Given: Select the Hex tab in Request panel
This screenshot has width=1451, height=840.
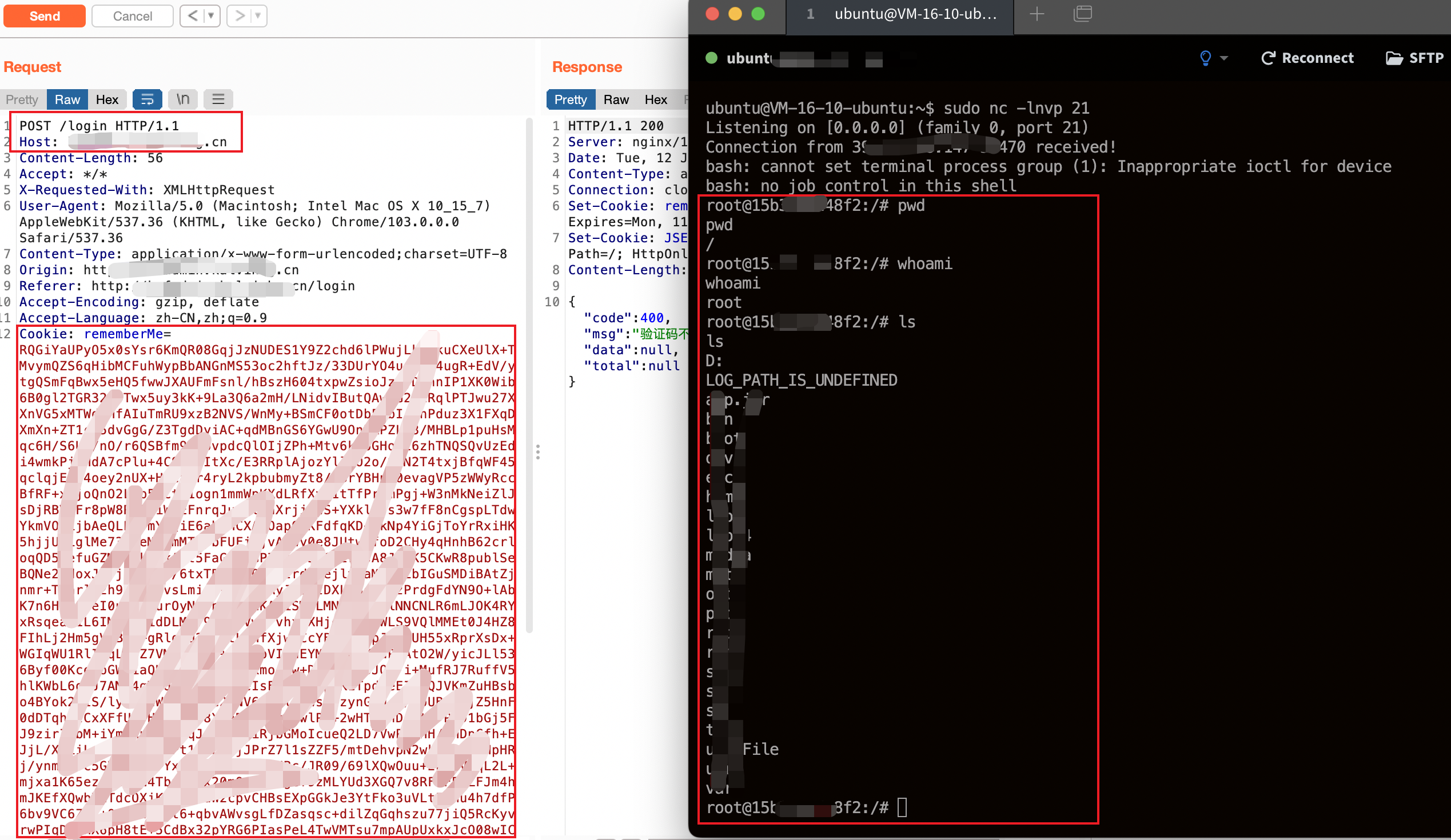Looking at the screenshot, I should pyautogui.click(x=107, y=99).
